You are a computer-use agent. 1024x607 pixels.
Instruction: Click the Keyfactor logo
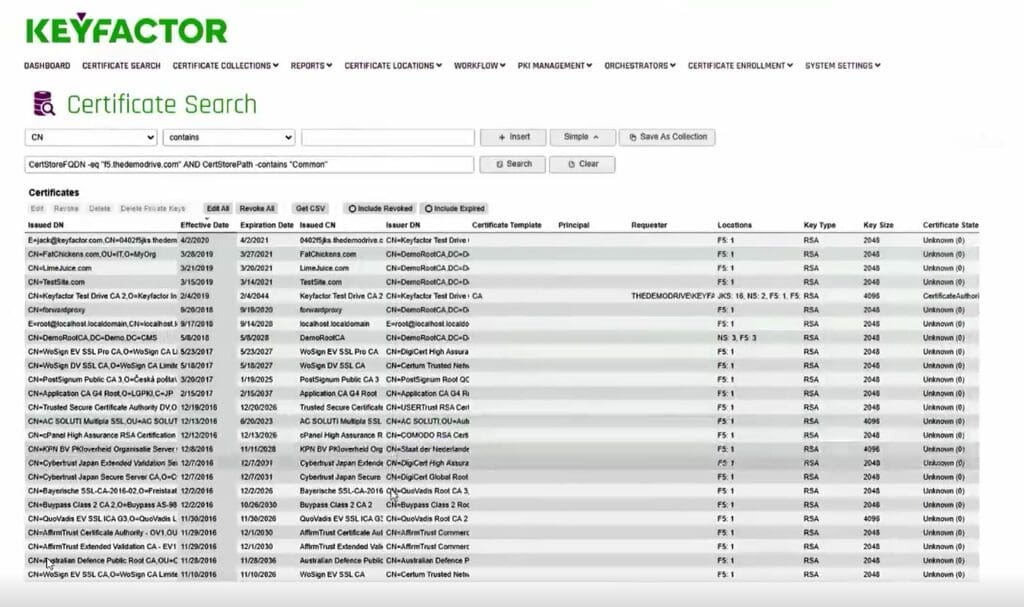point(126,29)
